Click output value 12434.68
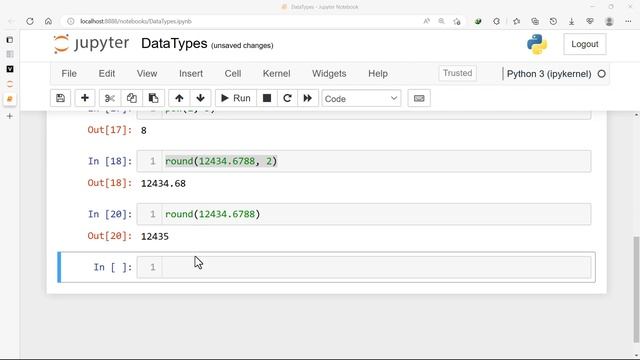 pos(163,184)
